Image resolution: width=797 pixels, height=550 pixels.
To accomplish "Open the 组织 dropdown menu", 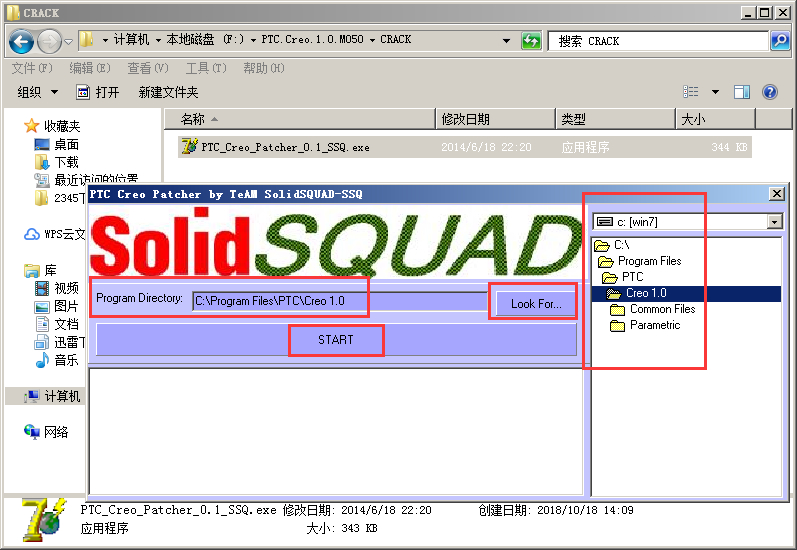I will [x=38, y=92].
